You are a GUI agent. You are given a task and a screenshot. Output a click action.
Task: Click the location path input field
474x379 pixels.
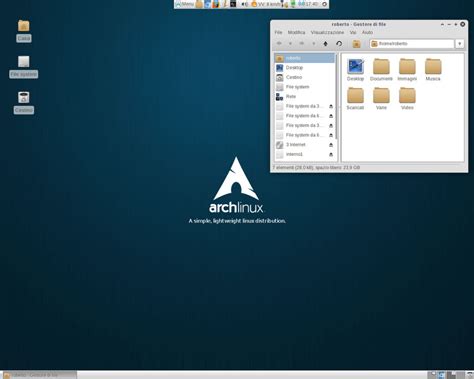pos(412,44)
